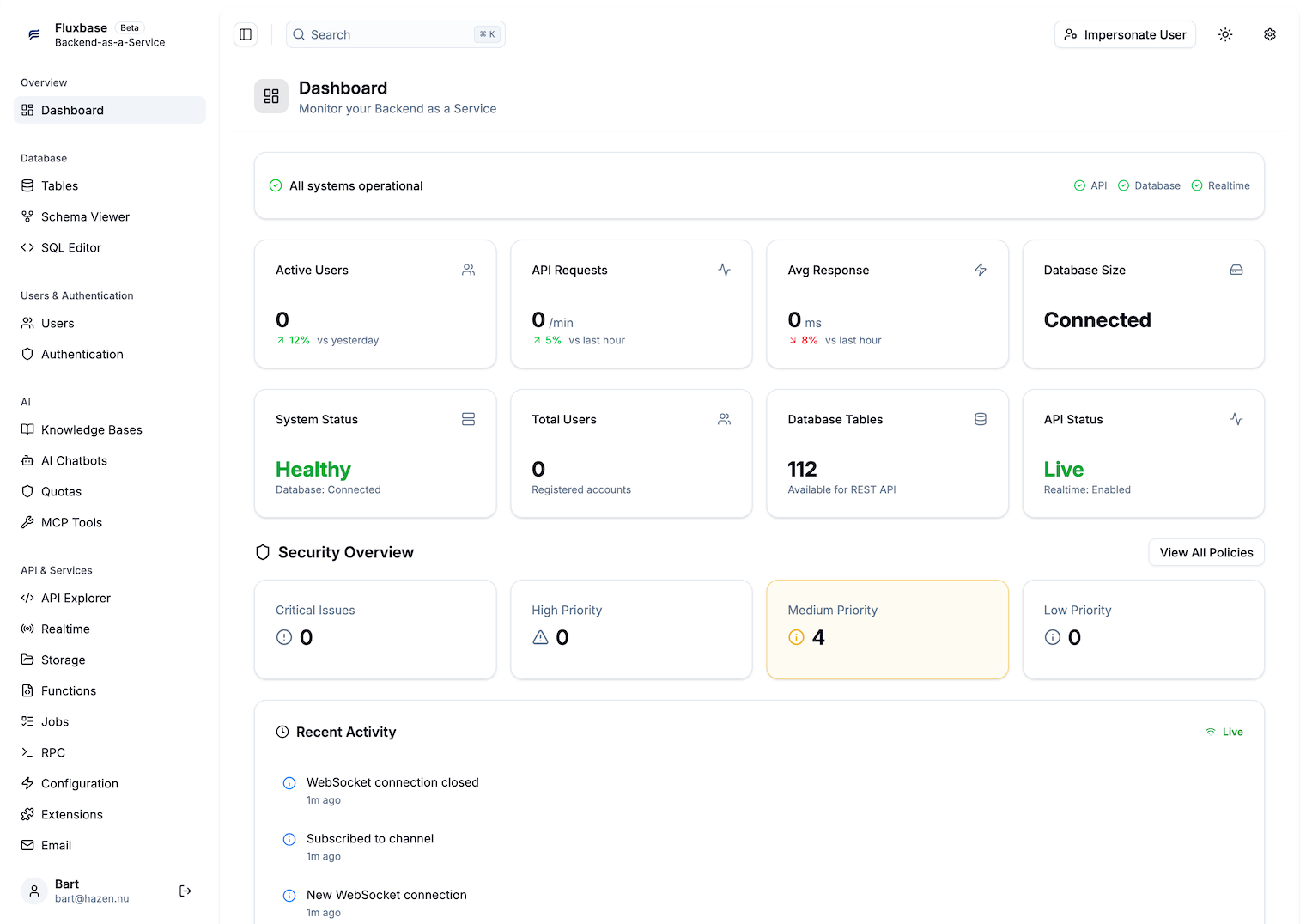Viewport: 1306px width, 924px height.
Task: Click the High Priority warning triangle icon
Action: click(540, 637)
